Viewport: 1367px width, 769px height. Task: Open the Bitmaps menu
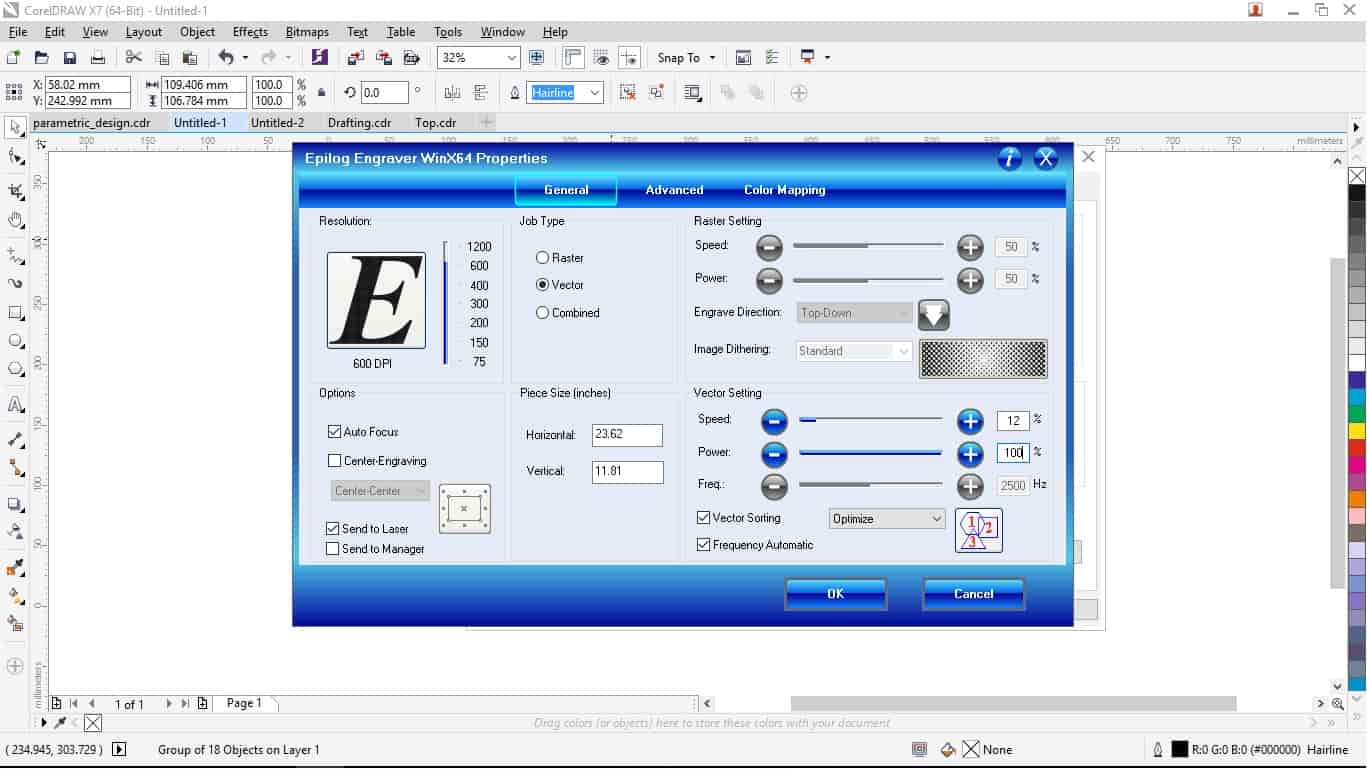(x=309, y=32)
